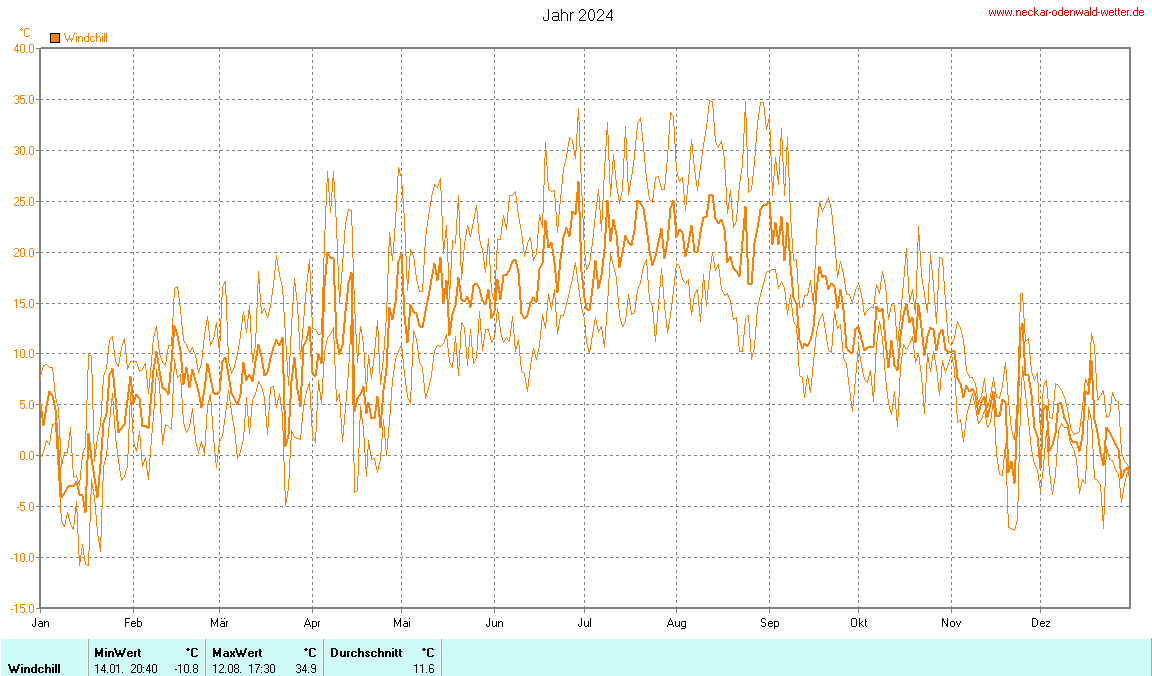
Task: Click the Windchill row label in the table
Action: click(x=34, y=668)
